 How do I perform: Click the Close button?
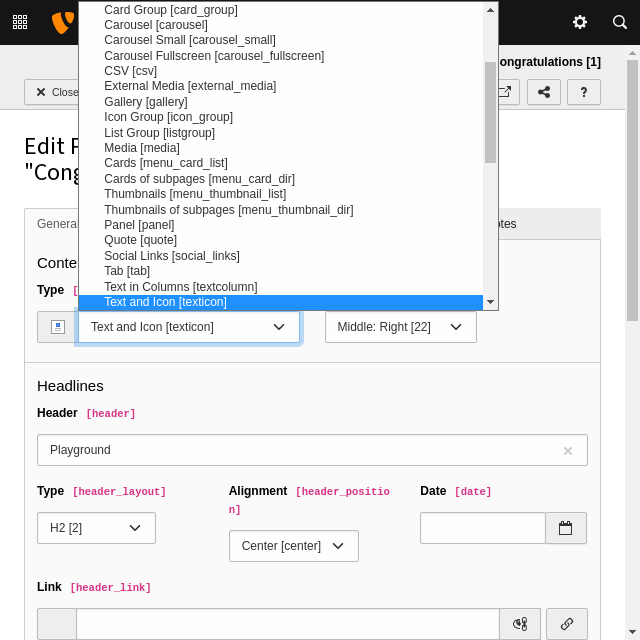51,92
